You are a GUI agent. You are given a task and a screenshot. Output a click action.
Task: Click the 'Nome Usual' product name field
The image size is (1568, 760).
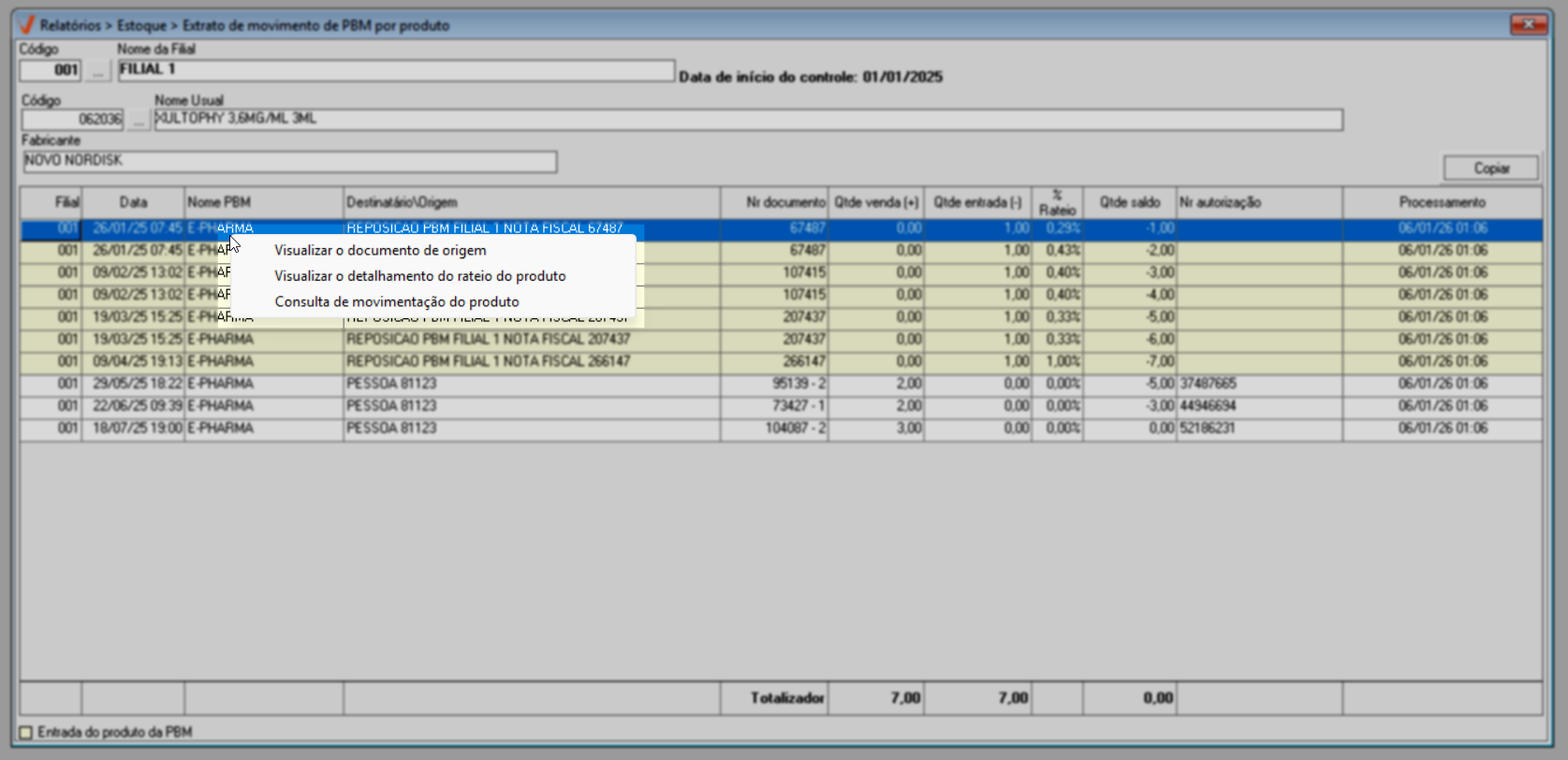pyautogui.click(x=747, y=120)
